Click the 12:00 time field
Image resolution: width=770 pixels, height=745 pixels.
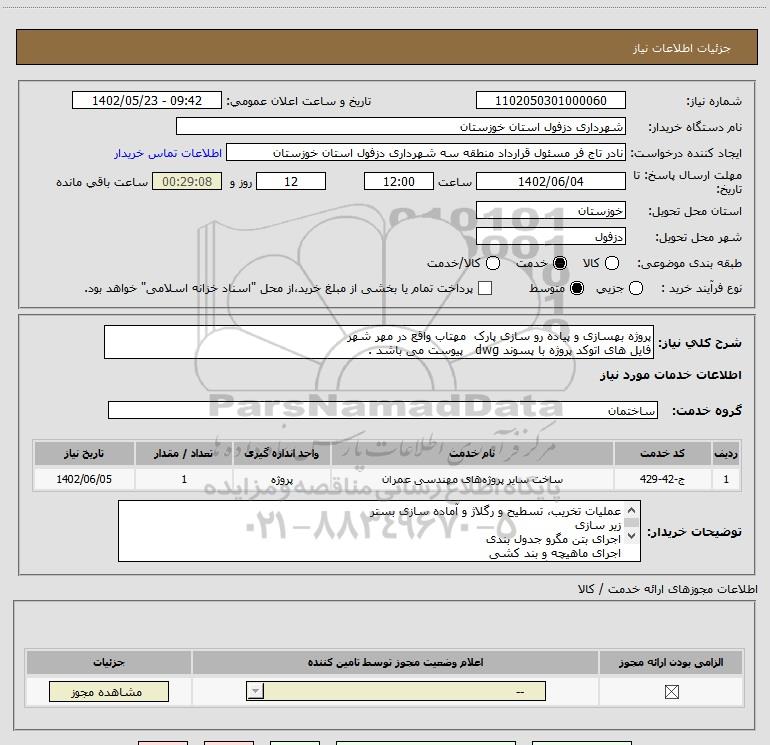(x=399, y=181)
